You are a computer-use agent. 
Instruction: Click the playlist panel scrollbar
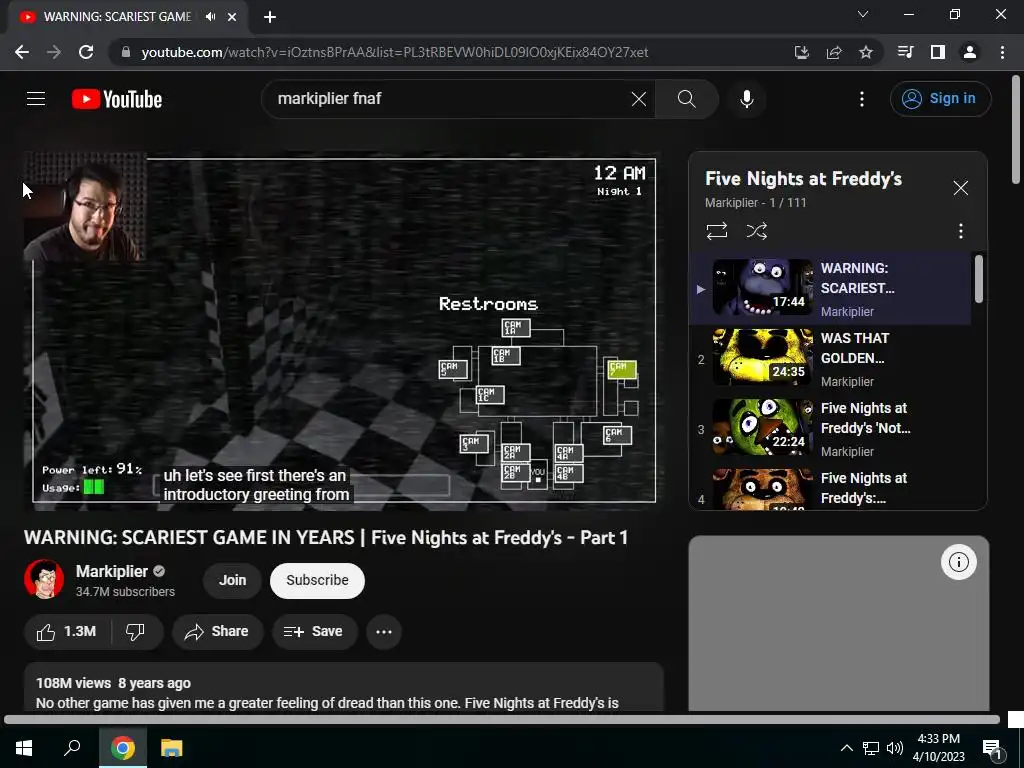979,279
